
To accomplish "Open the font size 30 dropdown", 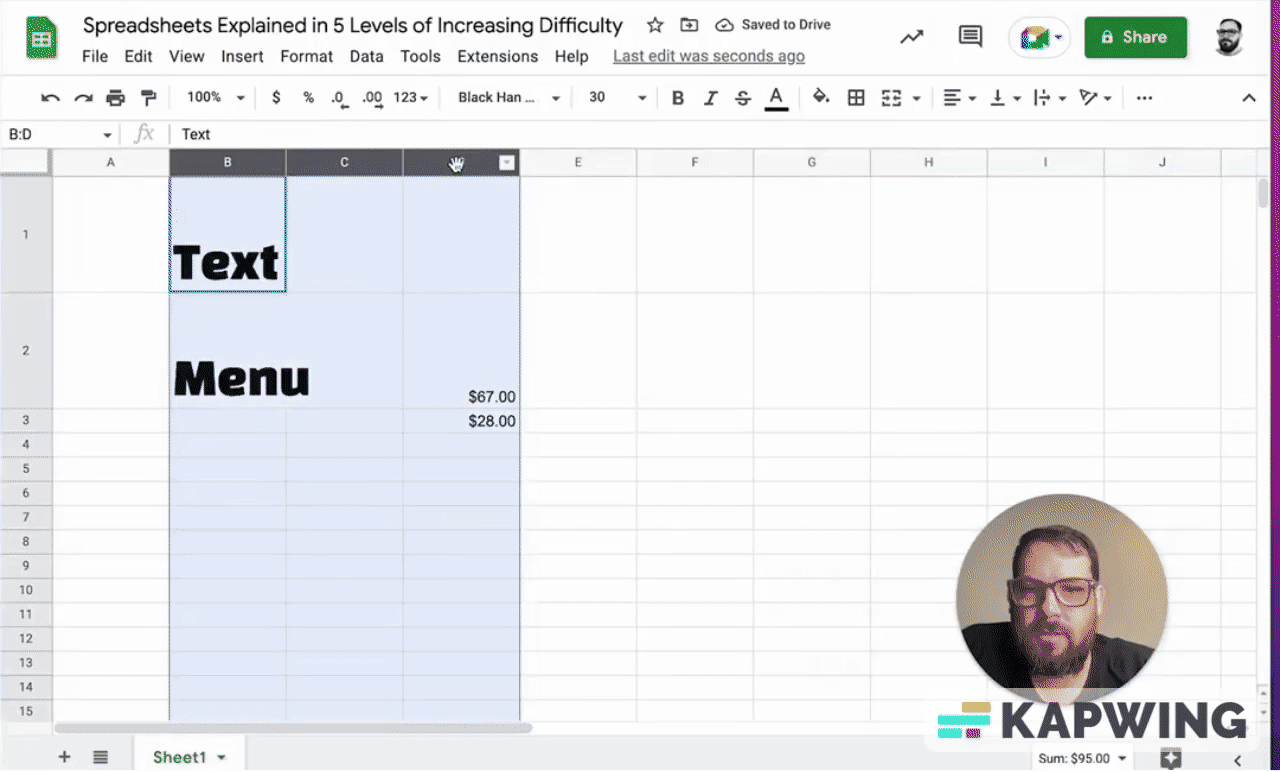I will point(618,98).
